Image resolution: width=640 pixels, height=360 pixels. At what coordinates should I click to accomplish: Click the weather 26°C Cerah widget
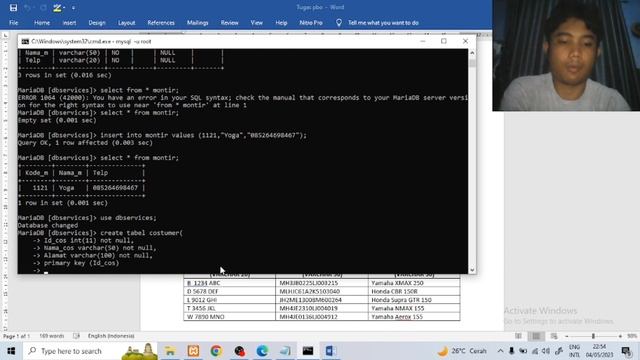(462, 351)
